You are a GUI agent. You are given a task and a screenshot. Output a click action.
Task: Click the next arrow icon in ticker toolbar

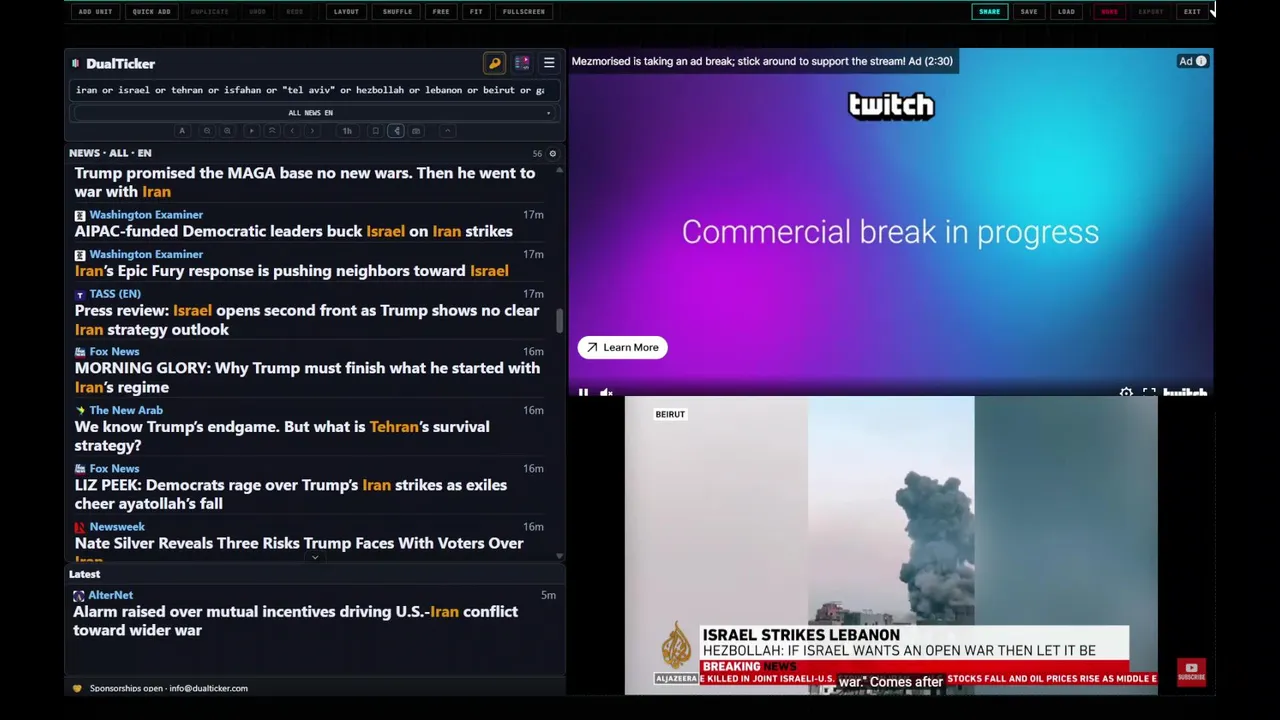point(312,131)
